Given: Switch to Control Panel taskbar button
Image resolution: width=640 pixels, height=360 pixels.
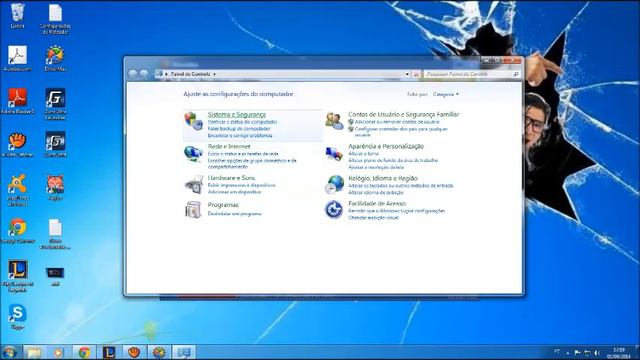Looking at the screenshot, I should [184, 352].
